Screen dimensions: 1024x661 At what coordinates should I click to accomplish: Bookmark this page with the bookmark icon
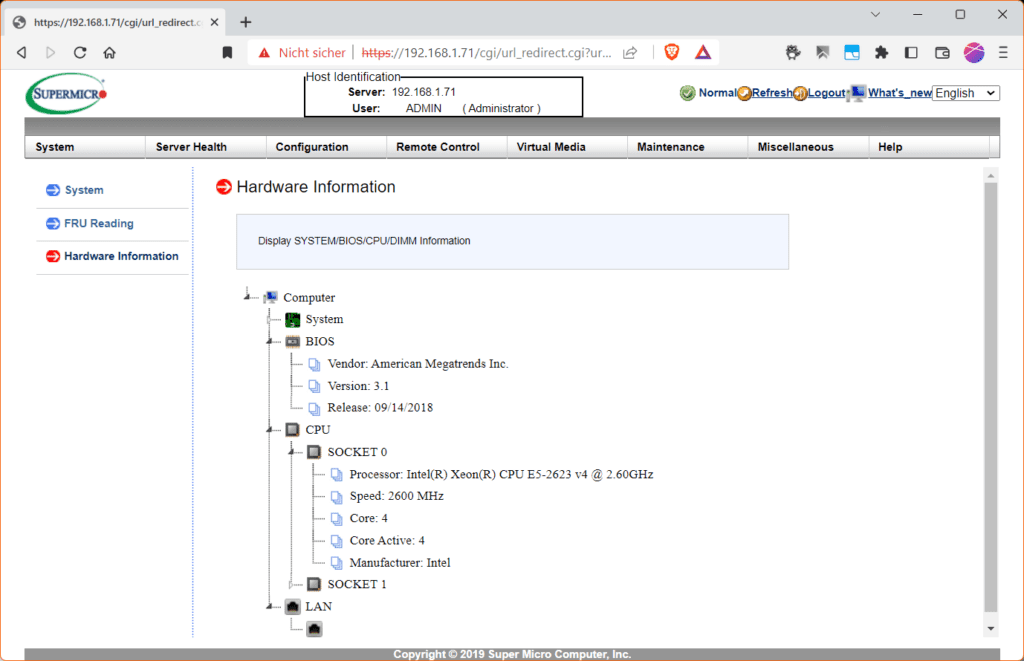[x=227, y=53]
